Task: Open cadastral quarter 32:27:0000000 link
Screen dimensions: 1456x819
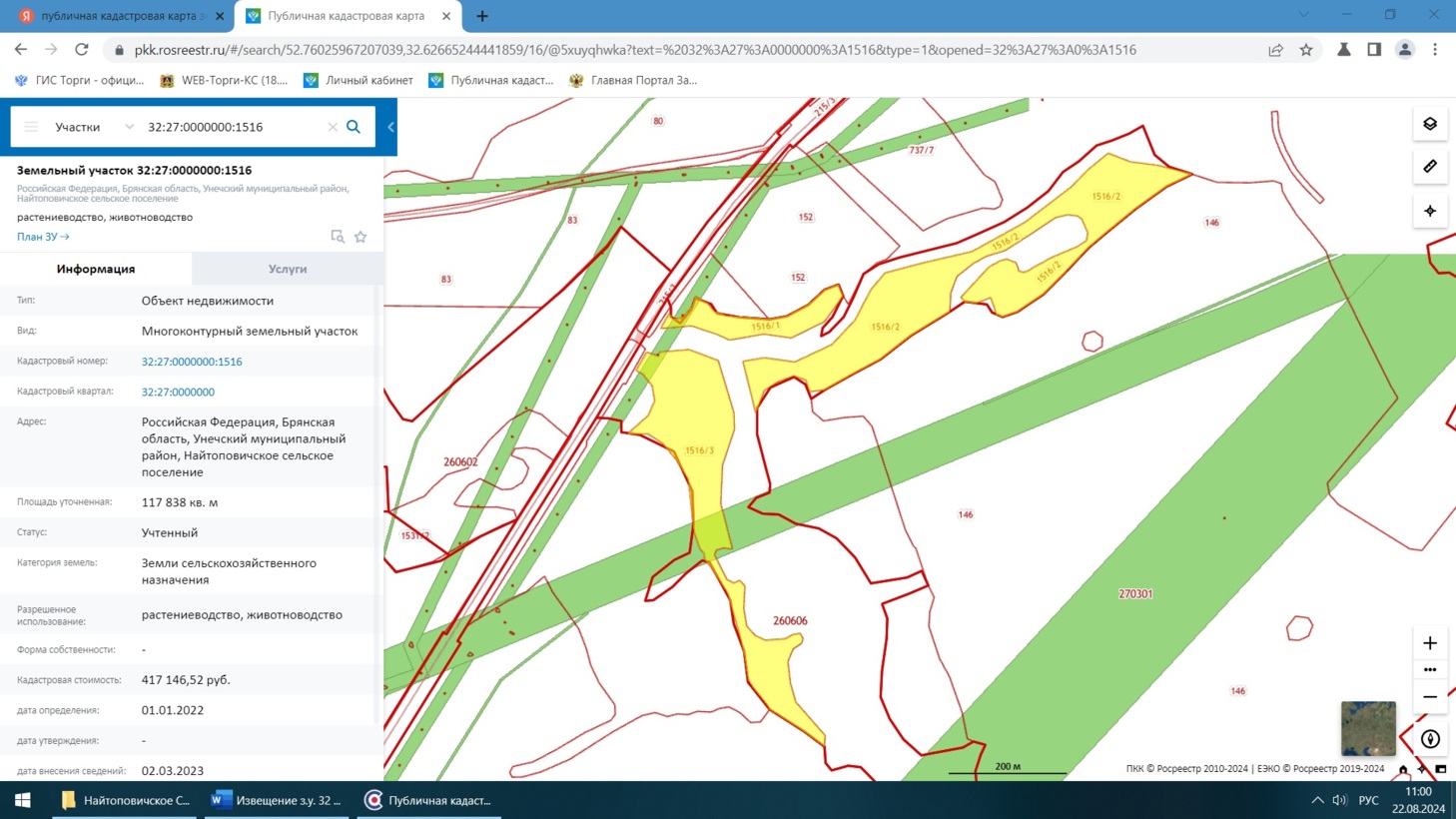Action: coord(178,393)
